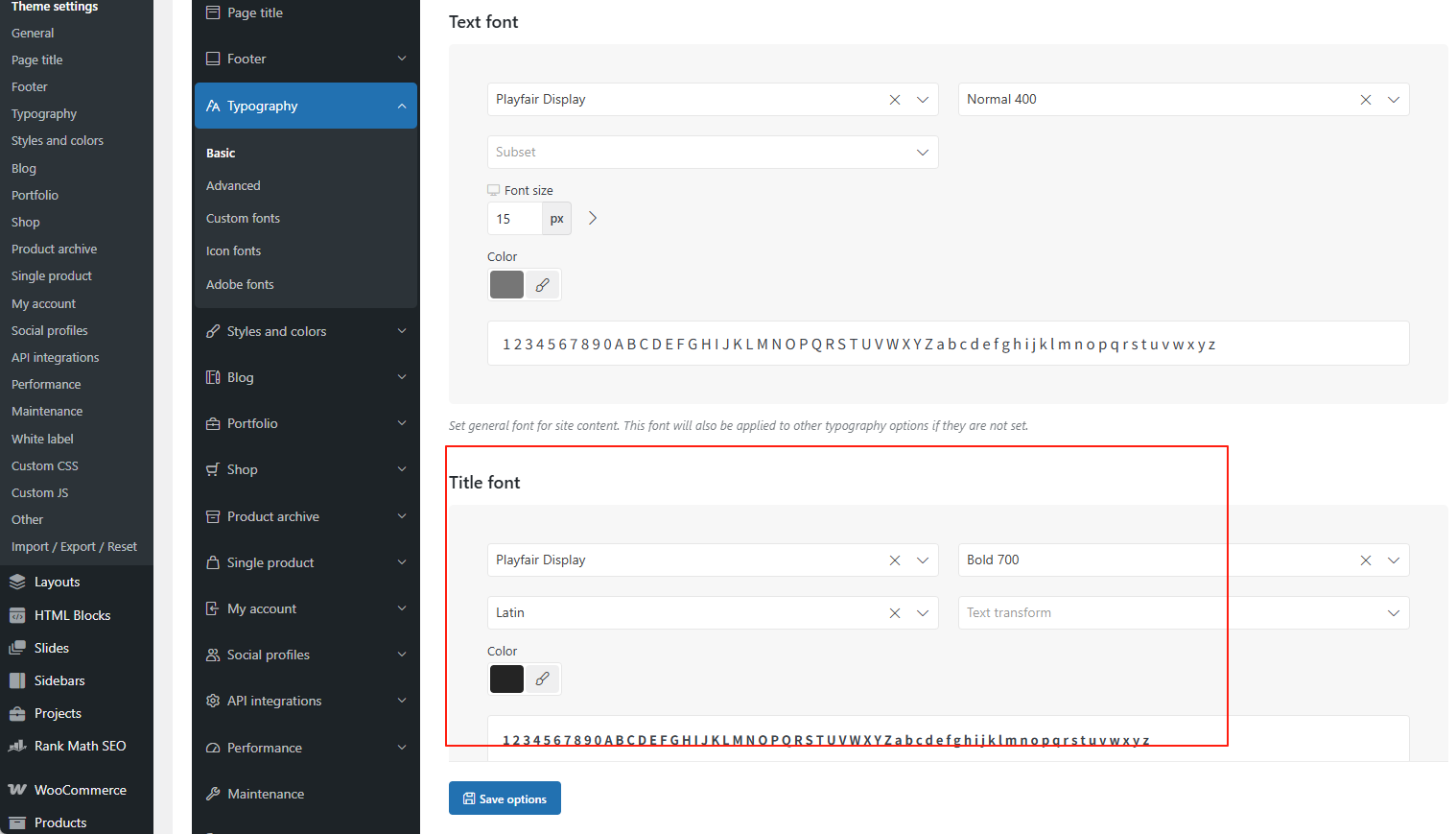Remove the Latin subset selection
This screenshot has width=1456, height=834.
pyautogui.click(x=895, y=613)
